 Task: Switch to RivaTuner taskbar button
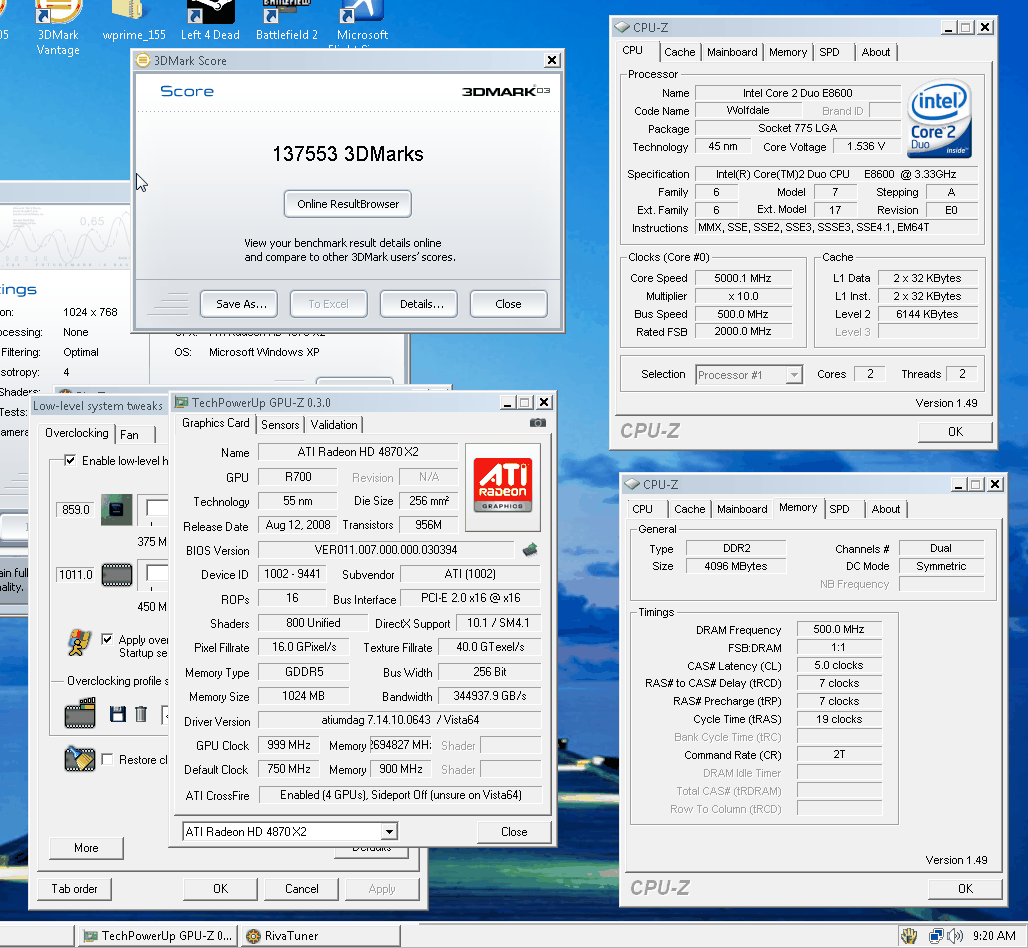coord(320,936)
